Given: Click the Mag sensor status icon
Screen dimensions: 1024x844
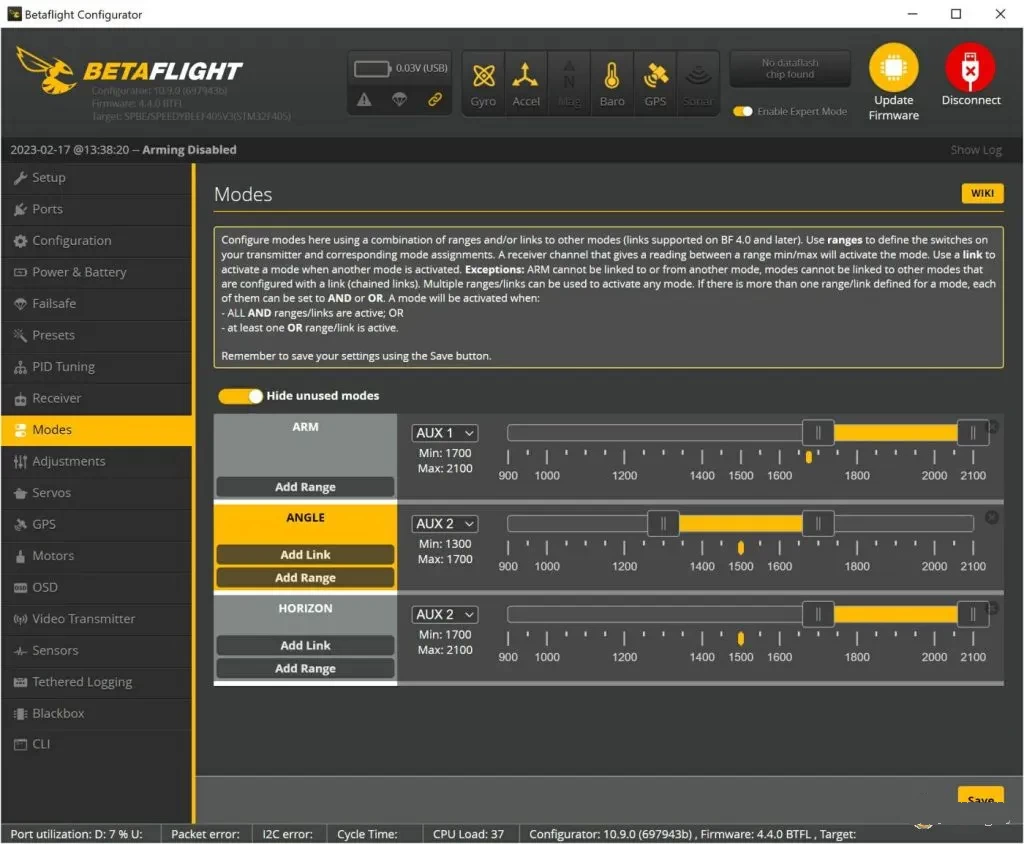Looking at the screenshot, I should pos(569,76).
